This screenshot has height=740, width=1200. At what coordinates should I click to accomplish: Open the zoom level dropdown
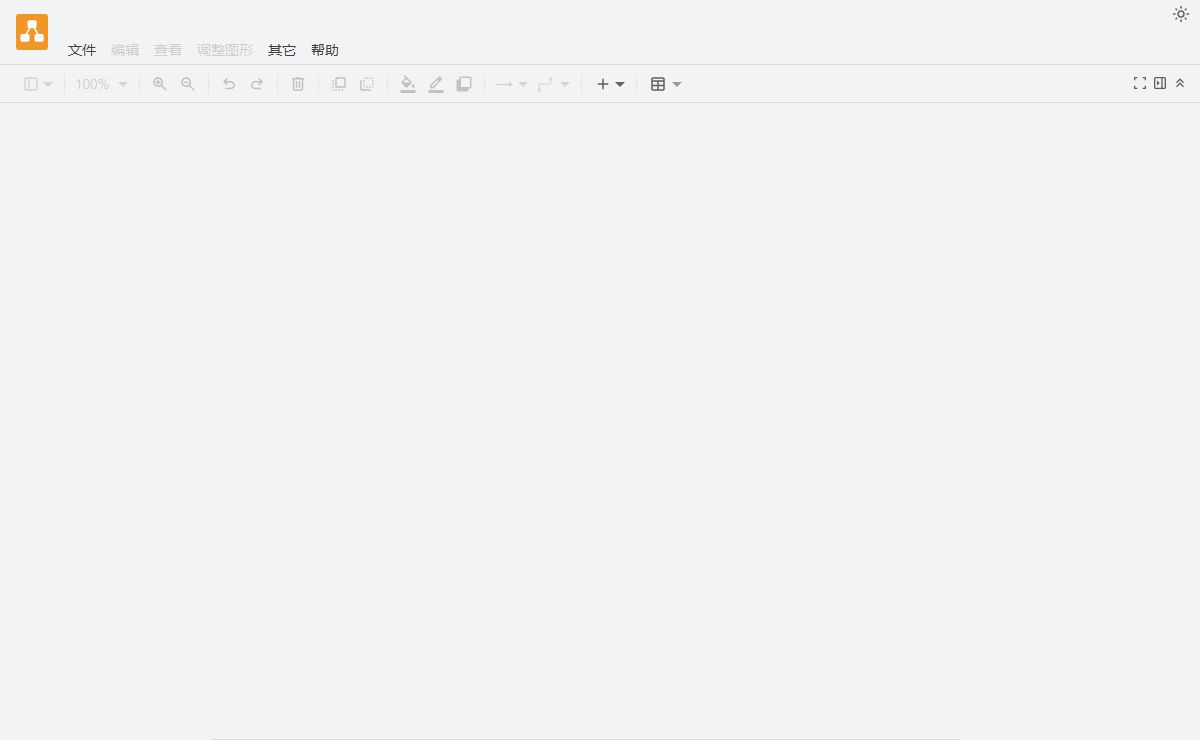pos(100,84)
